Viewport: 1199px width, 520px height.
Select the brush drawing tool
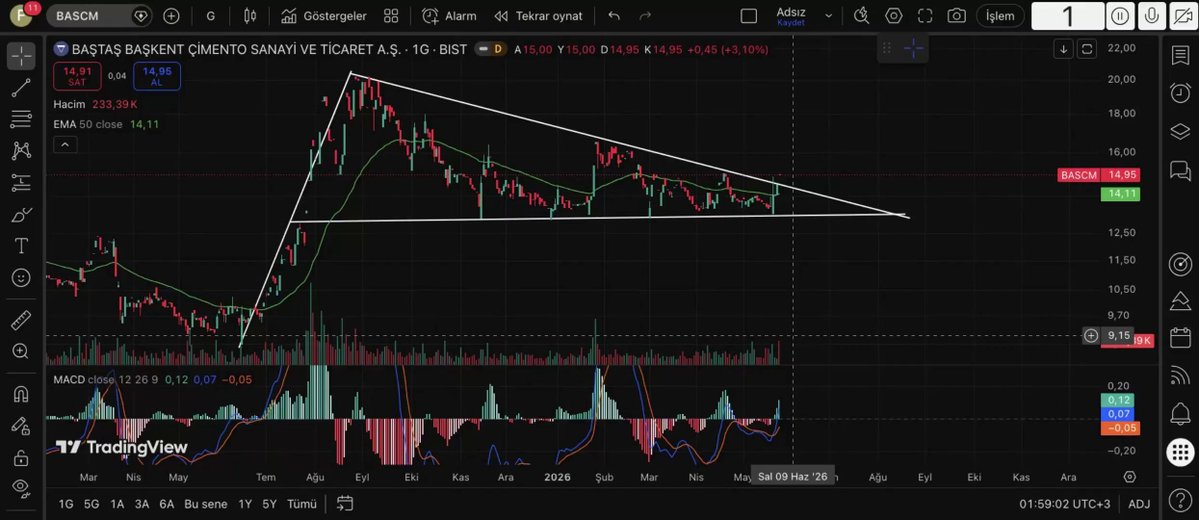pos(21,214)
